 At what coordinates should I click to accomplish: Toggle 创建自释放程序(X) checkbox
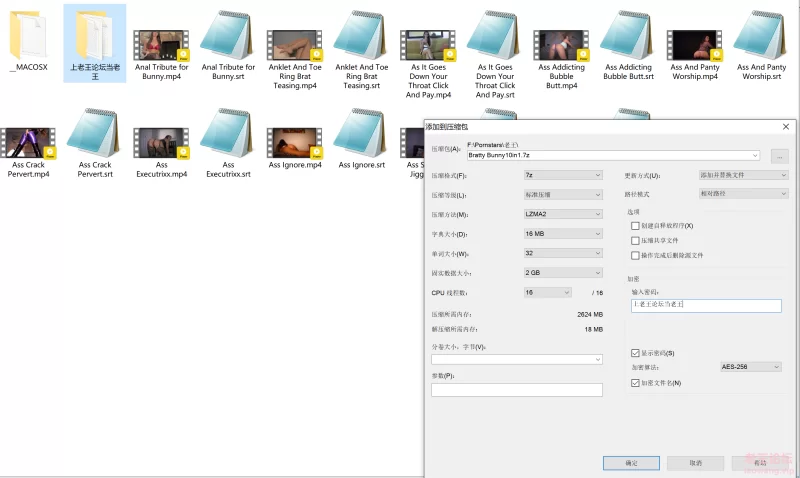coord(635,225)
